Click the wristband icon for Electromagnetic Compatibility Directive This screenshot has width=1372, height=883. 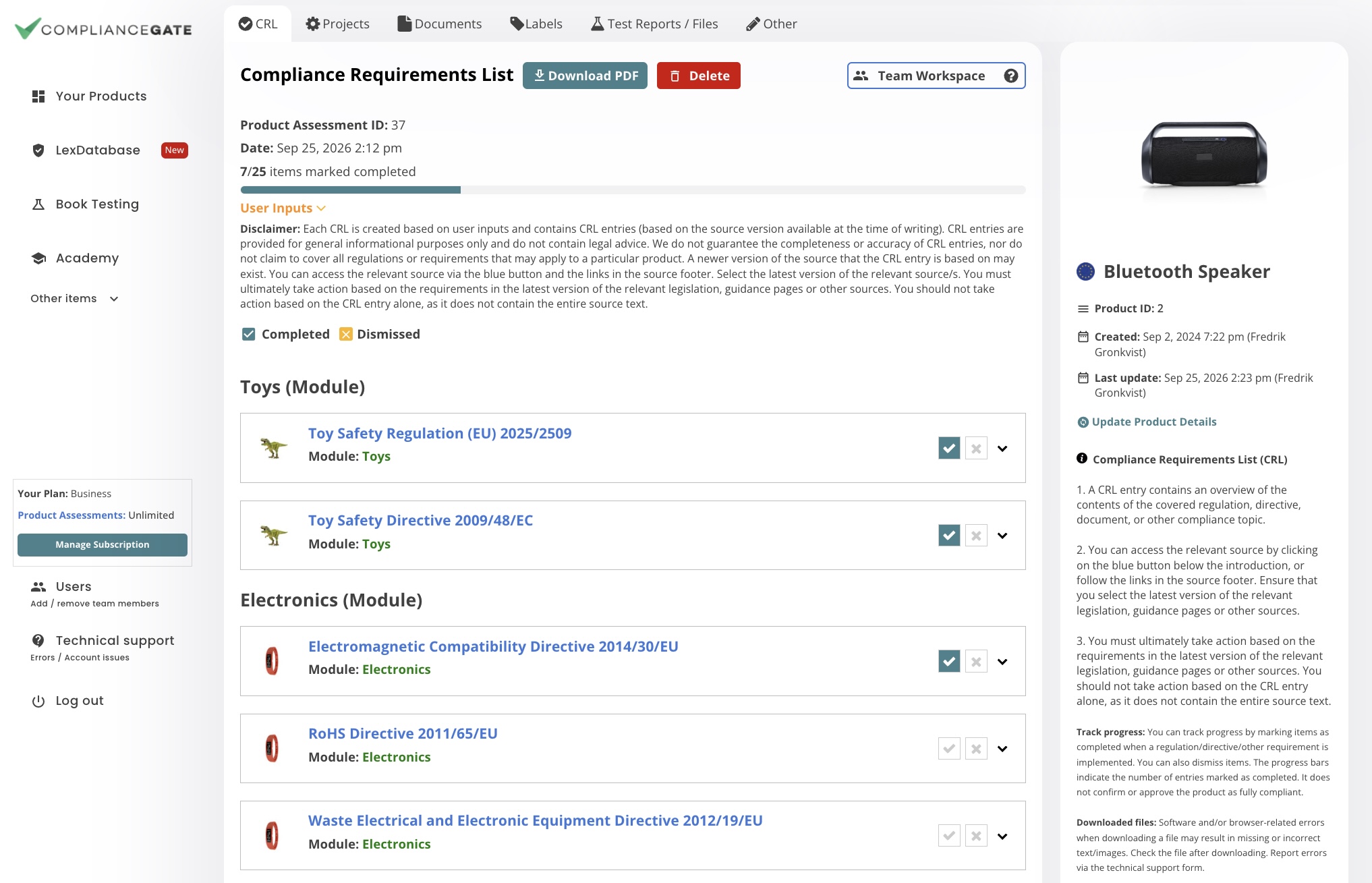tap(272, 661)
